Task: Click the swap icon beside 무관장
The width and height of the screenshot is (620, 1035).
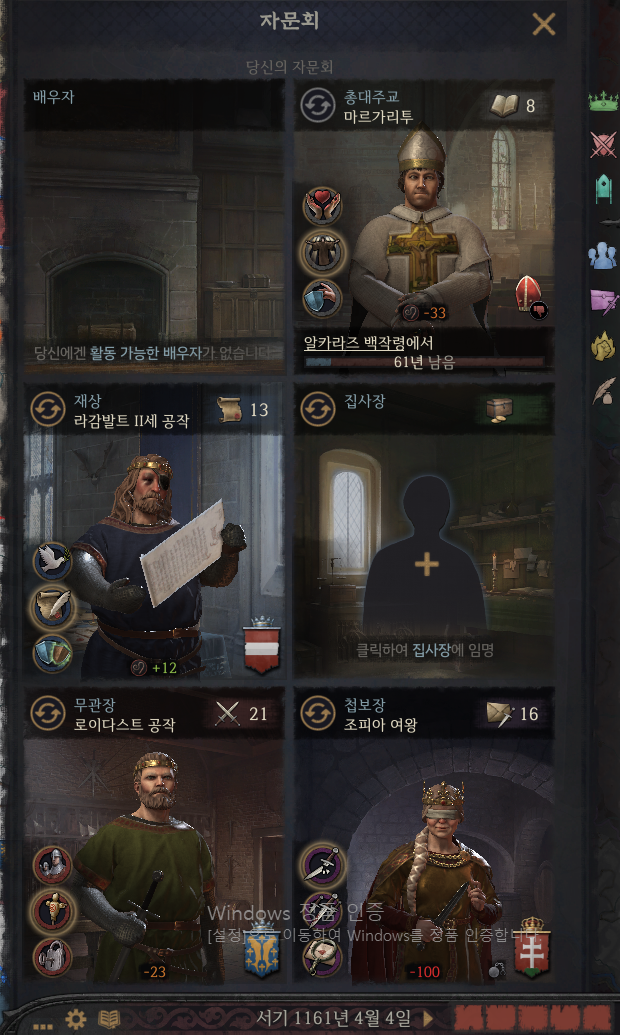Action: pyautogui.click(x=48, y=714)
